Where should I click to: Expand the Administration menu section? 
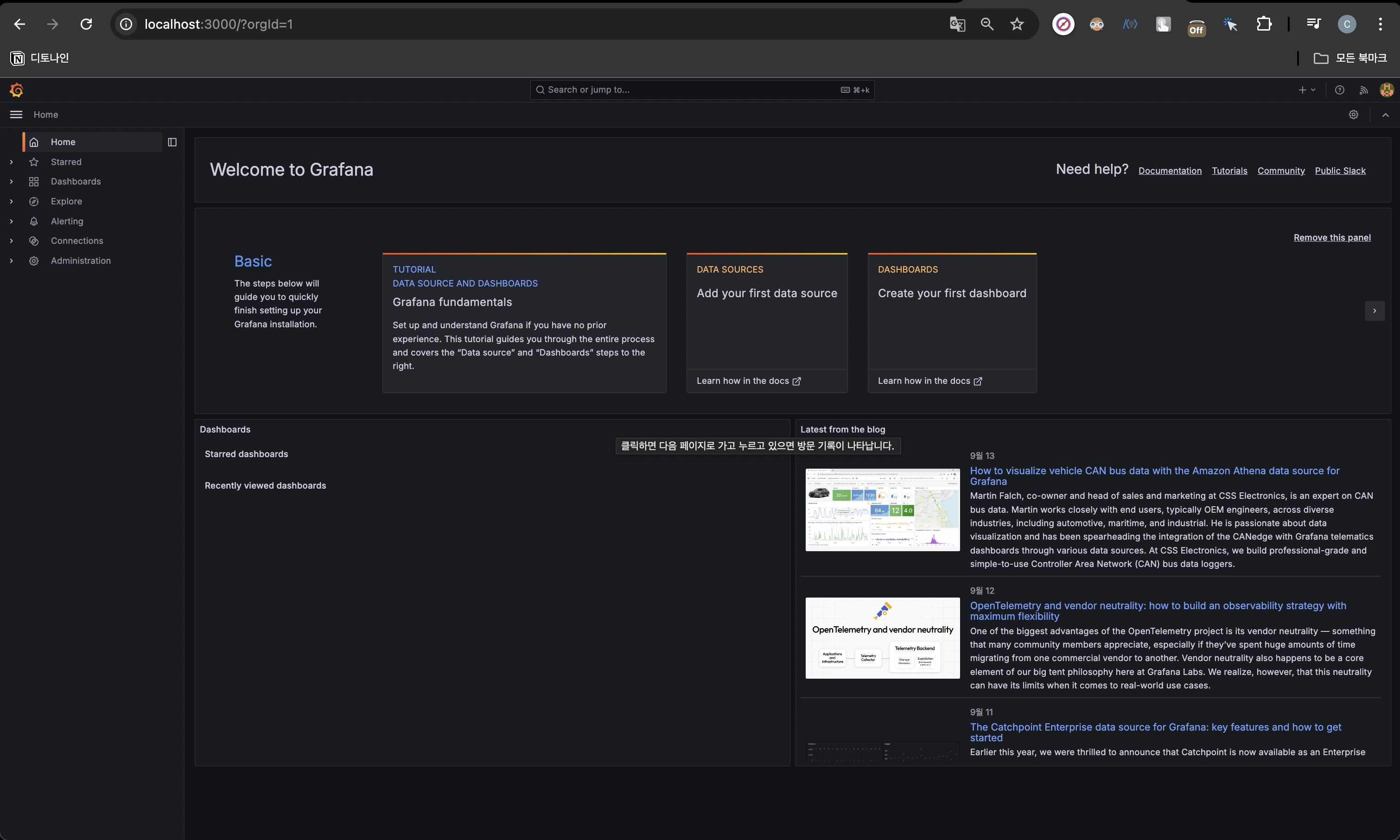point(11,261)
